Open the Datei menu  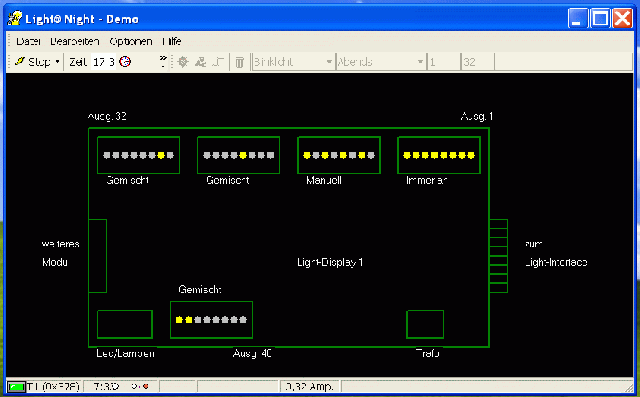tap(28, 41)
